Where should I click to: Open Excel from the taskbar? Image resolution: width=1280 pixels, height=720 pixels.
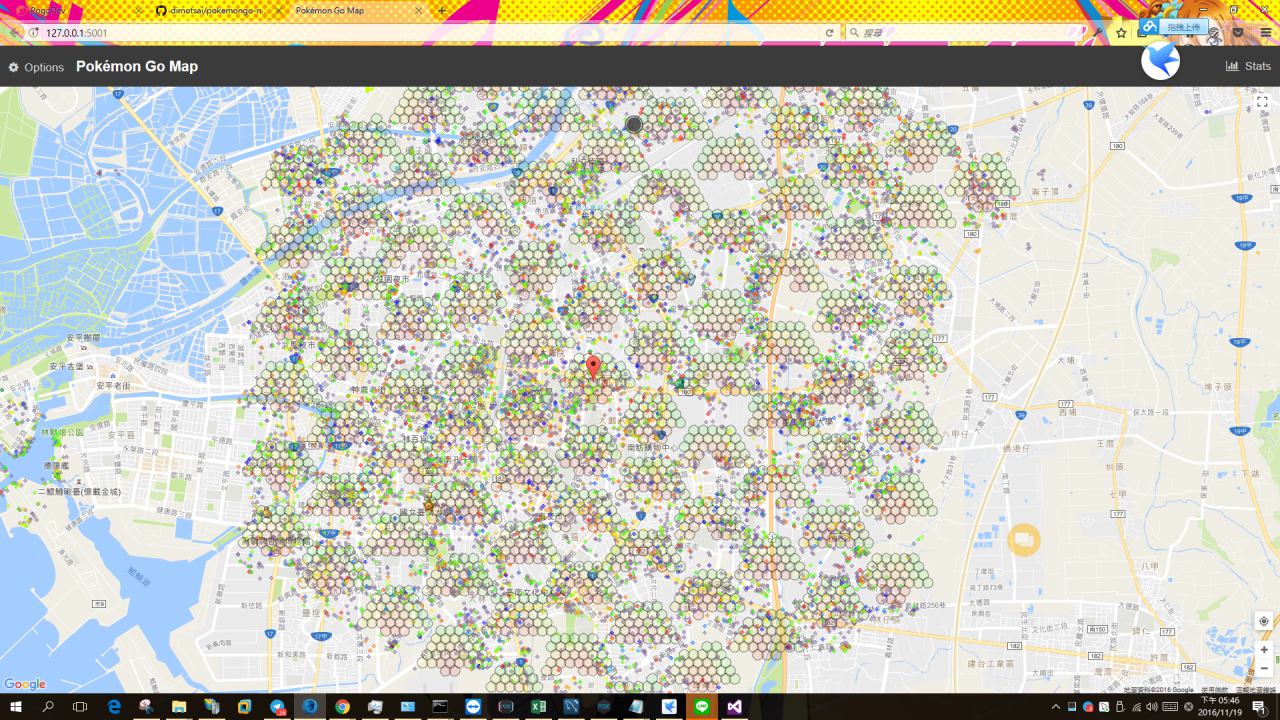[x=538, y=706]
